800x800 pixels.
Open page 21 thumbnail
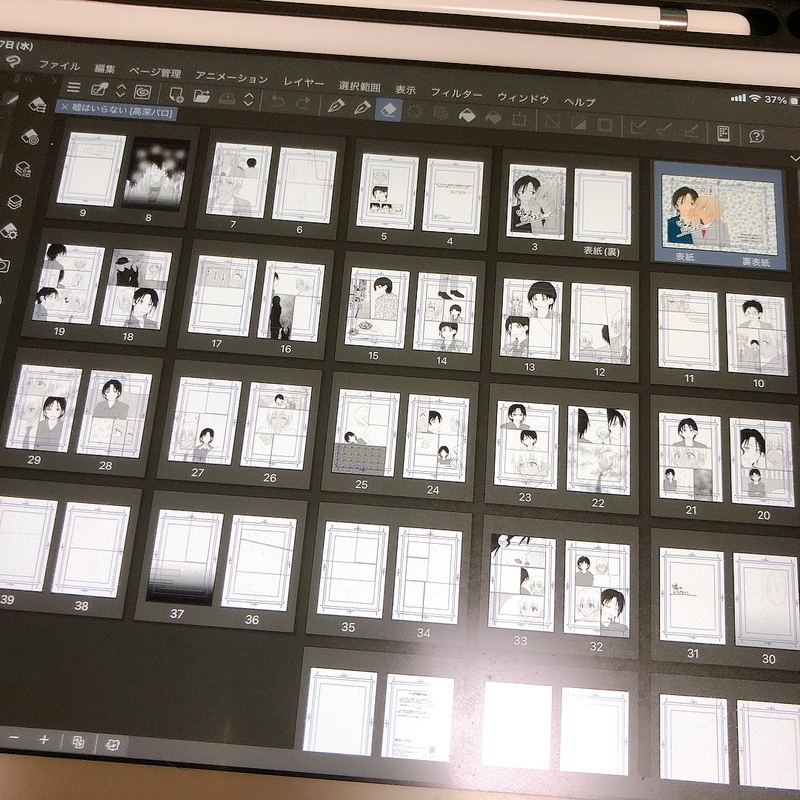690,457
